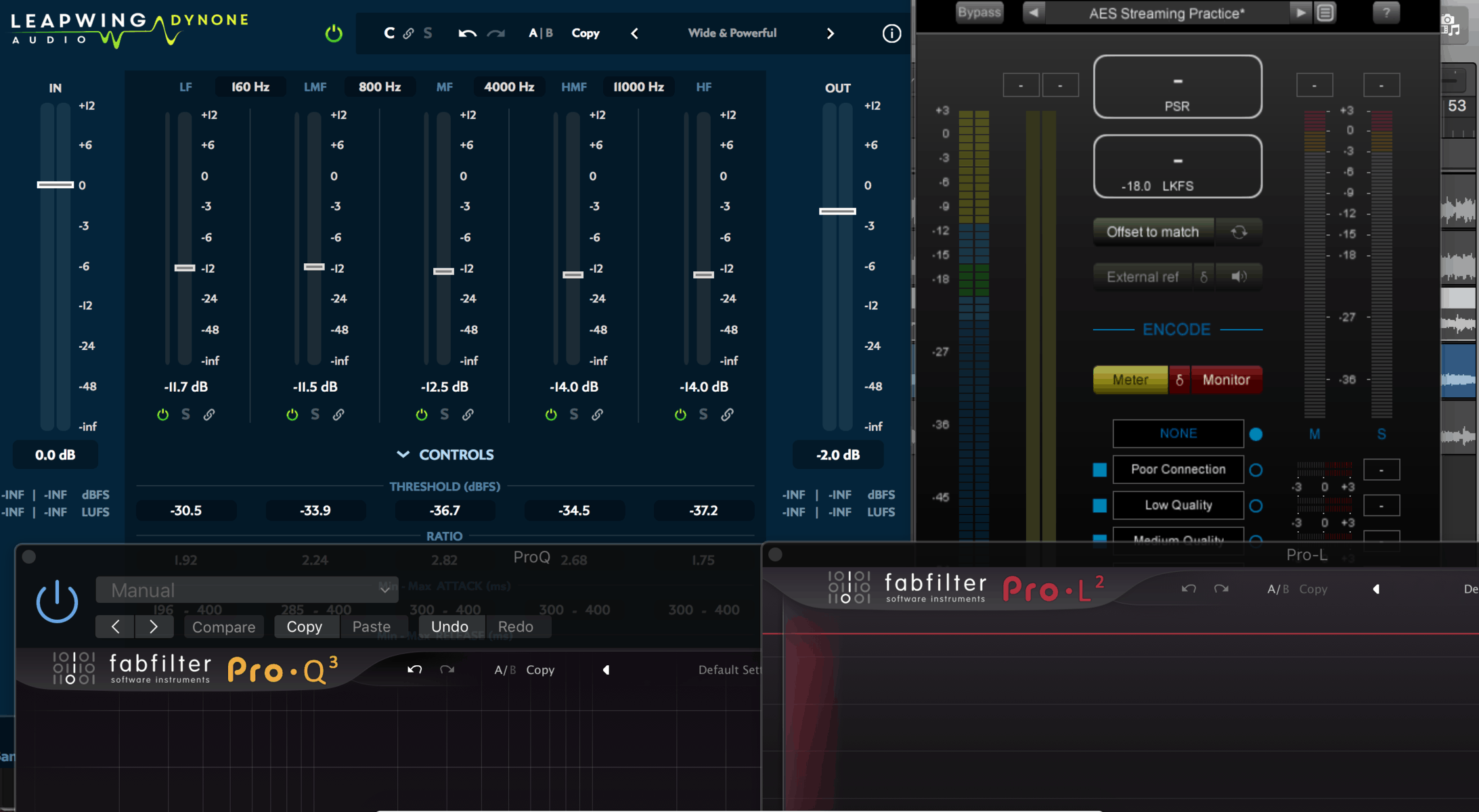
Task: Click the OUT gain fader handle
Action: tap(837, 211)
